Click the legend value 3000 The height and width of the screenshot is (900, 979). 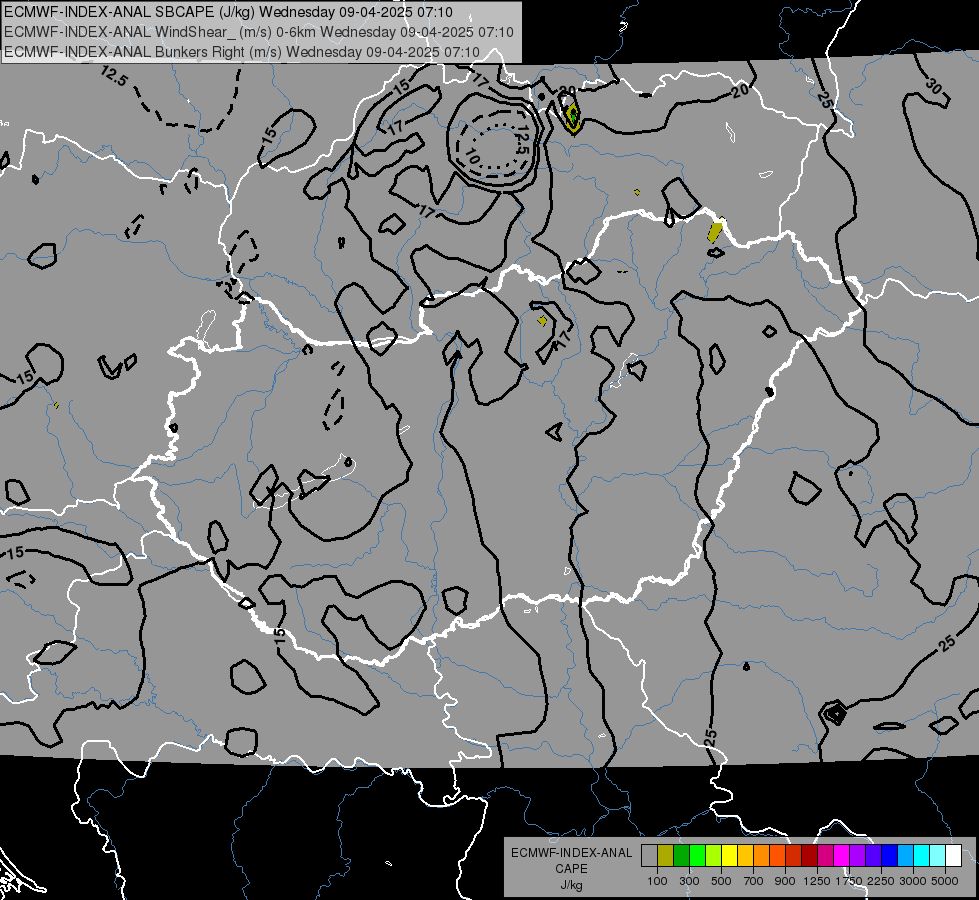913,881
